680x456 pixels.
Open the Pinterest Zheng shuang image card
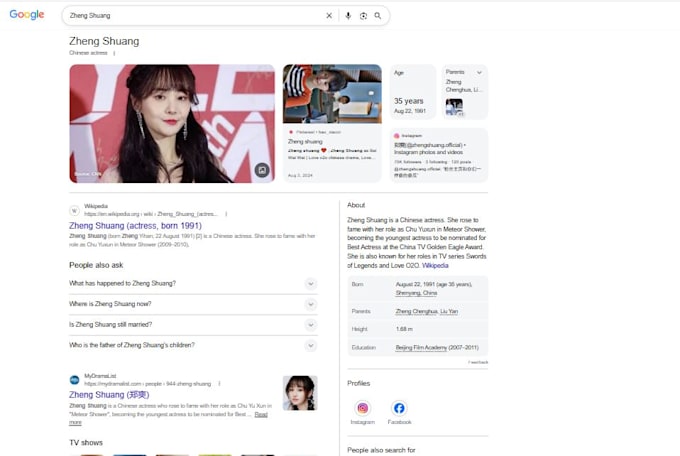[x=332, y=123]
